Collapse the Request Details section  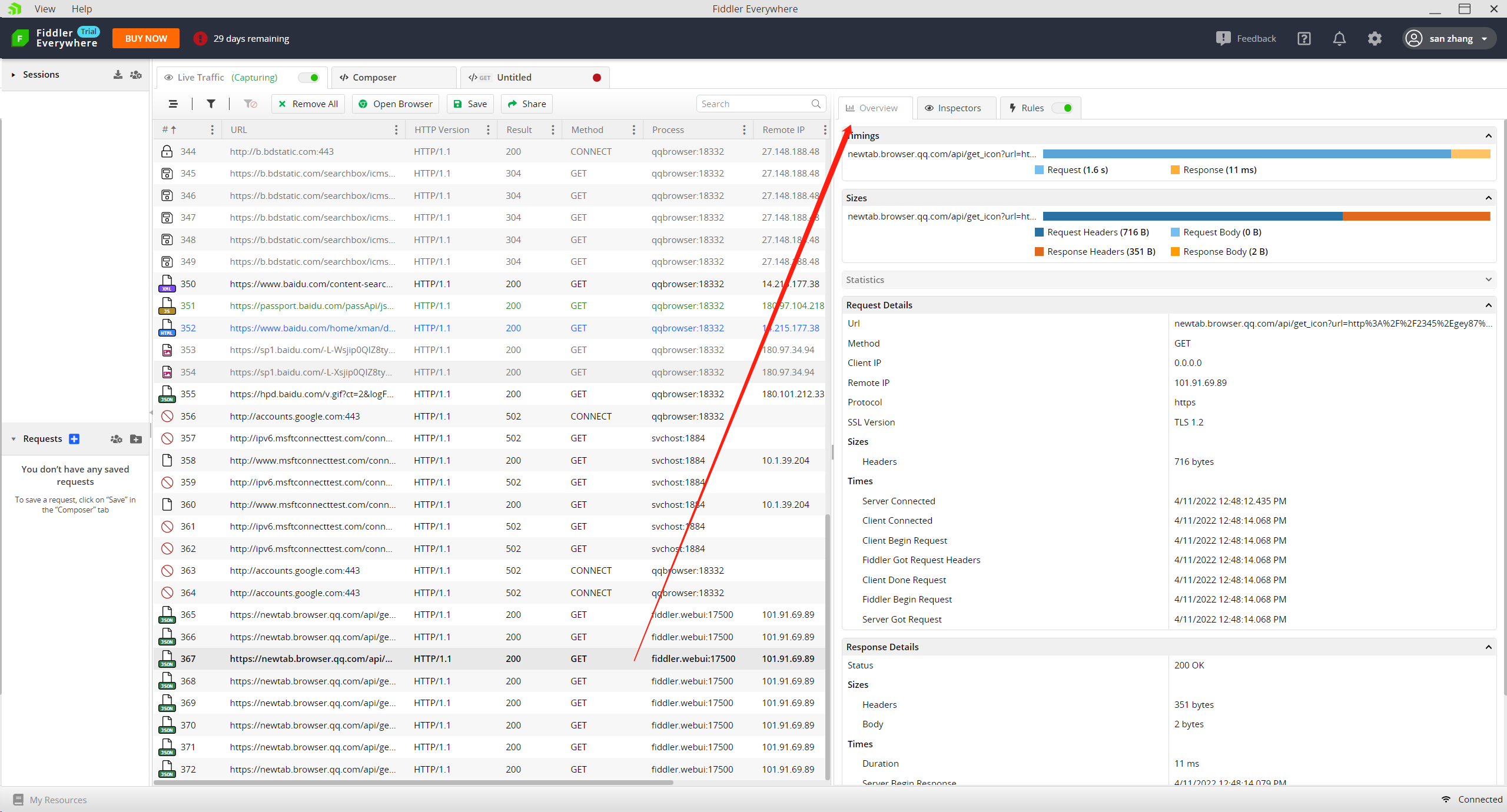pos(1489,305)
